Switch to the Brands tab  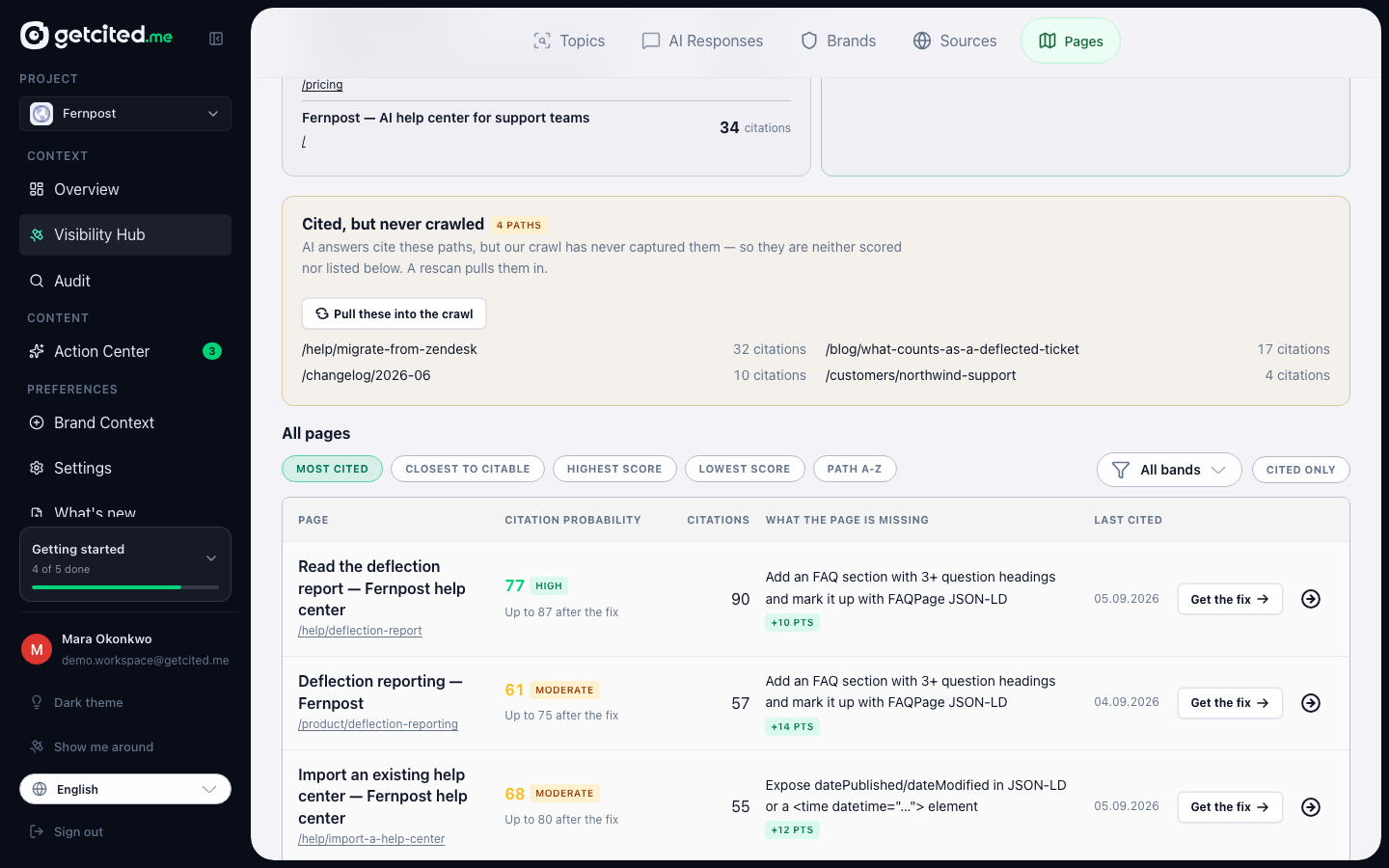(838, 41)
